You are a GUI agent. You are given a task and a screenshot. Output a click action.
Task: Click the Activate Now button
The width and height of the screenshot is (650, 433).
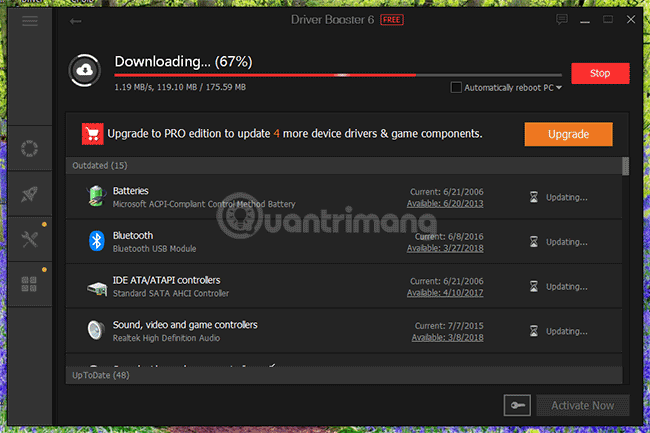tap(583, 405)
